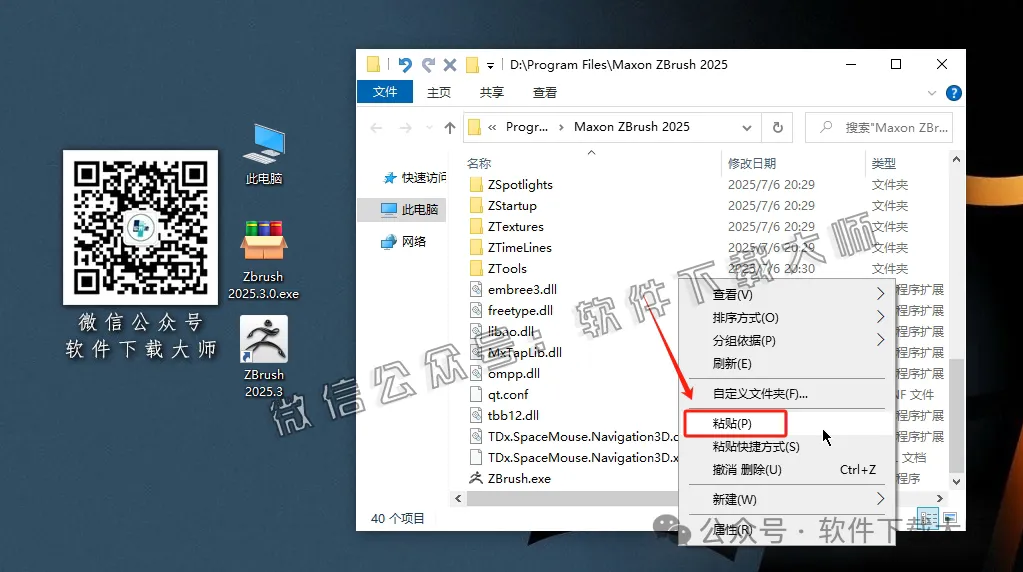Select the ZTools folder
Viewport: 1023px width, 572px height.
pyautogui.click(x=507, y=268)
